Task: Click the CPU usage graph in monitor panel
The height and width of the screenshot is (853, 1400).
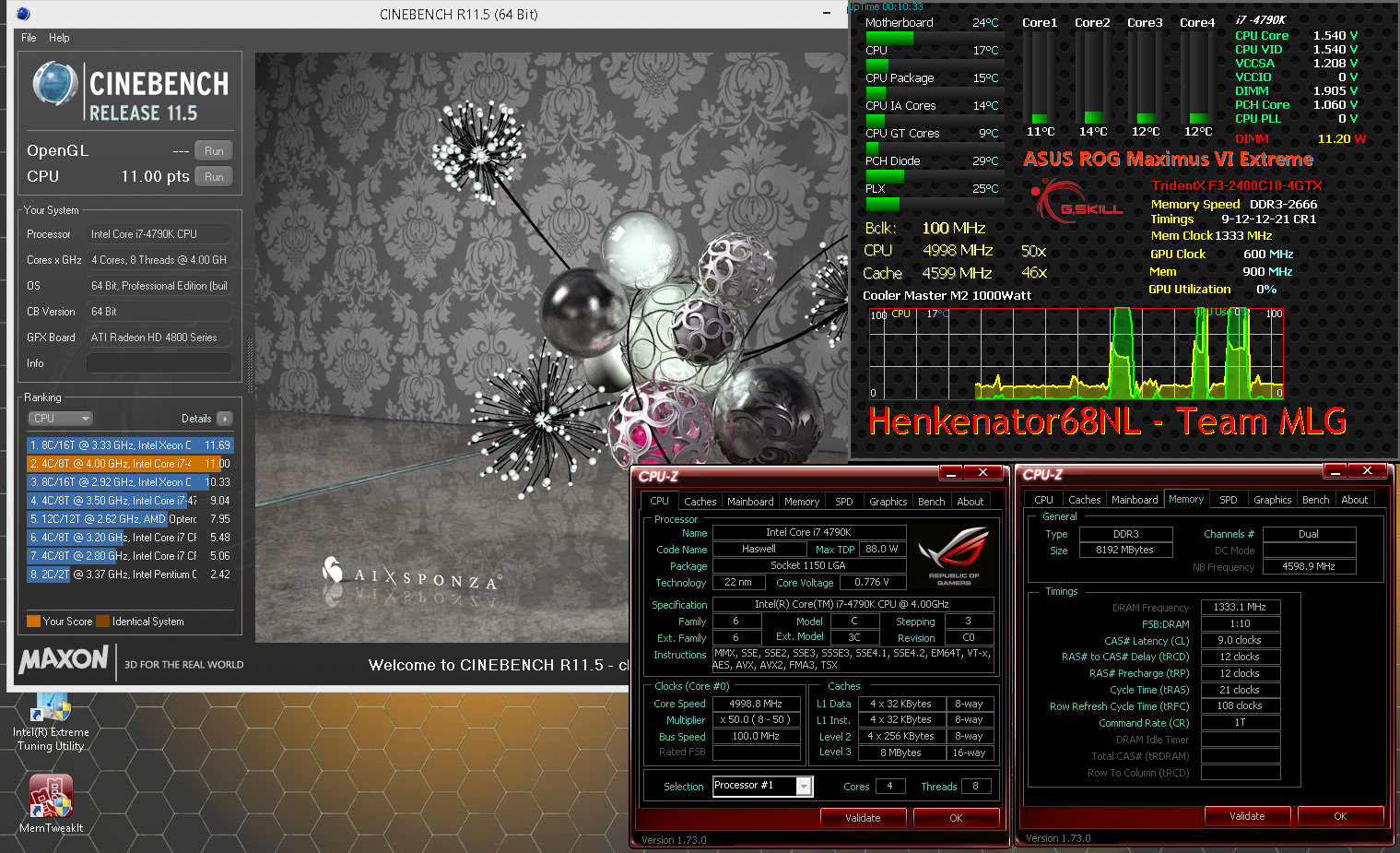Action: point(1076,353)
